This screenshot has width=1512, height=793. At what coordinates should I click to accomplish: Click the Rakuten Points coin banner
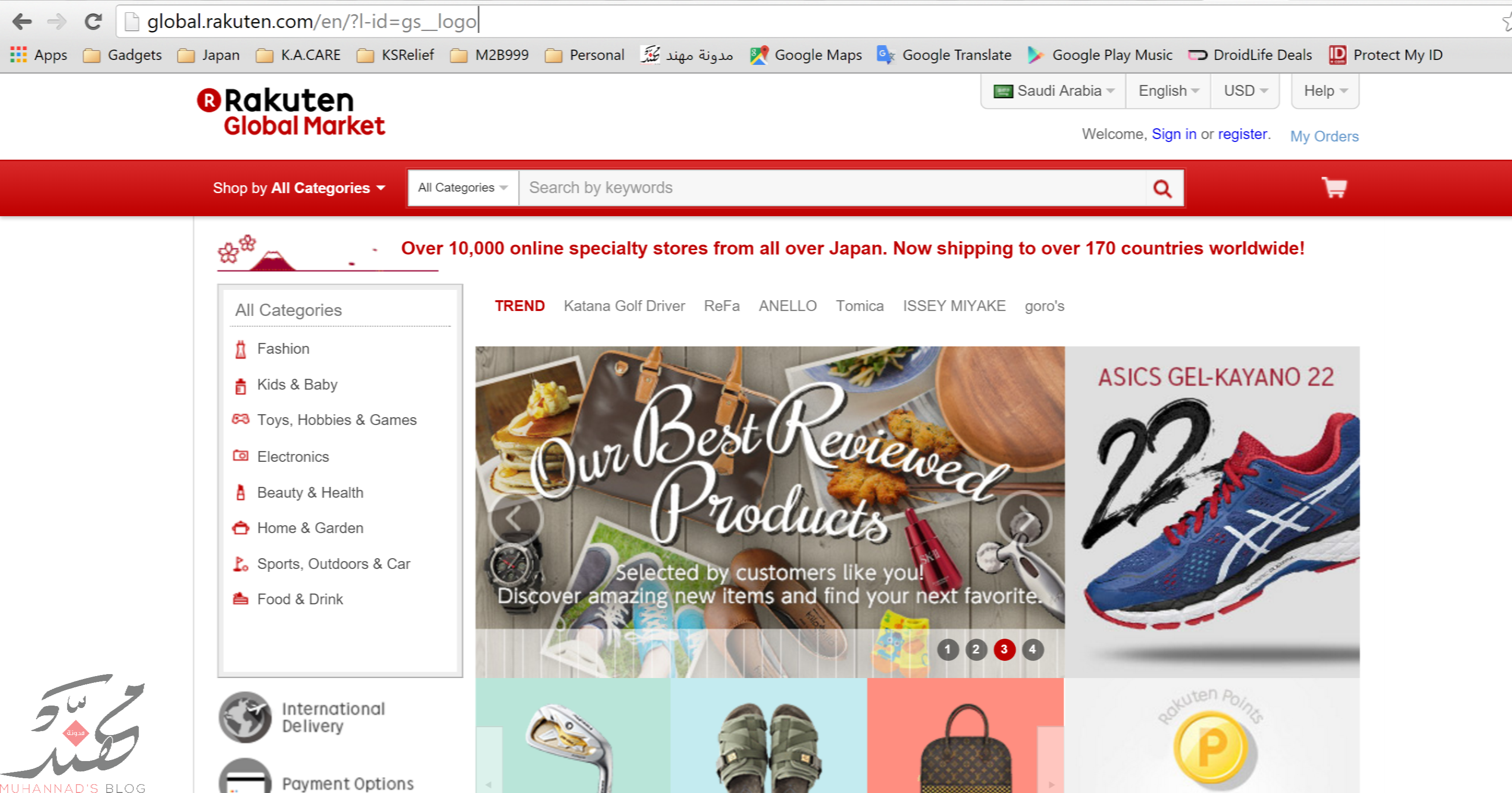pos(1212,736)
